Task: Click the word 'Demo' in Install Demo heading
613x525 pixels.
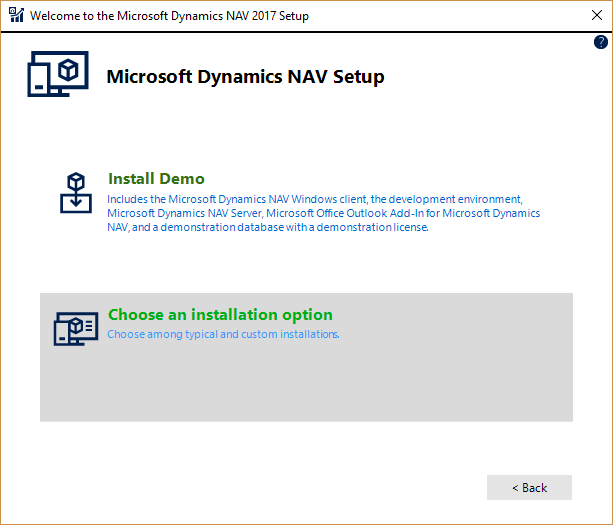Action: tap(181, 179)
